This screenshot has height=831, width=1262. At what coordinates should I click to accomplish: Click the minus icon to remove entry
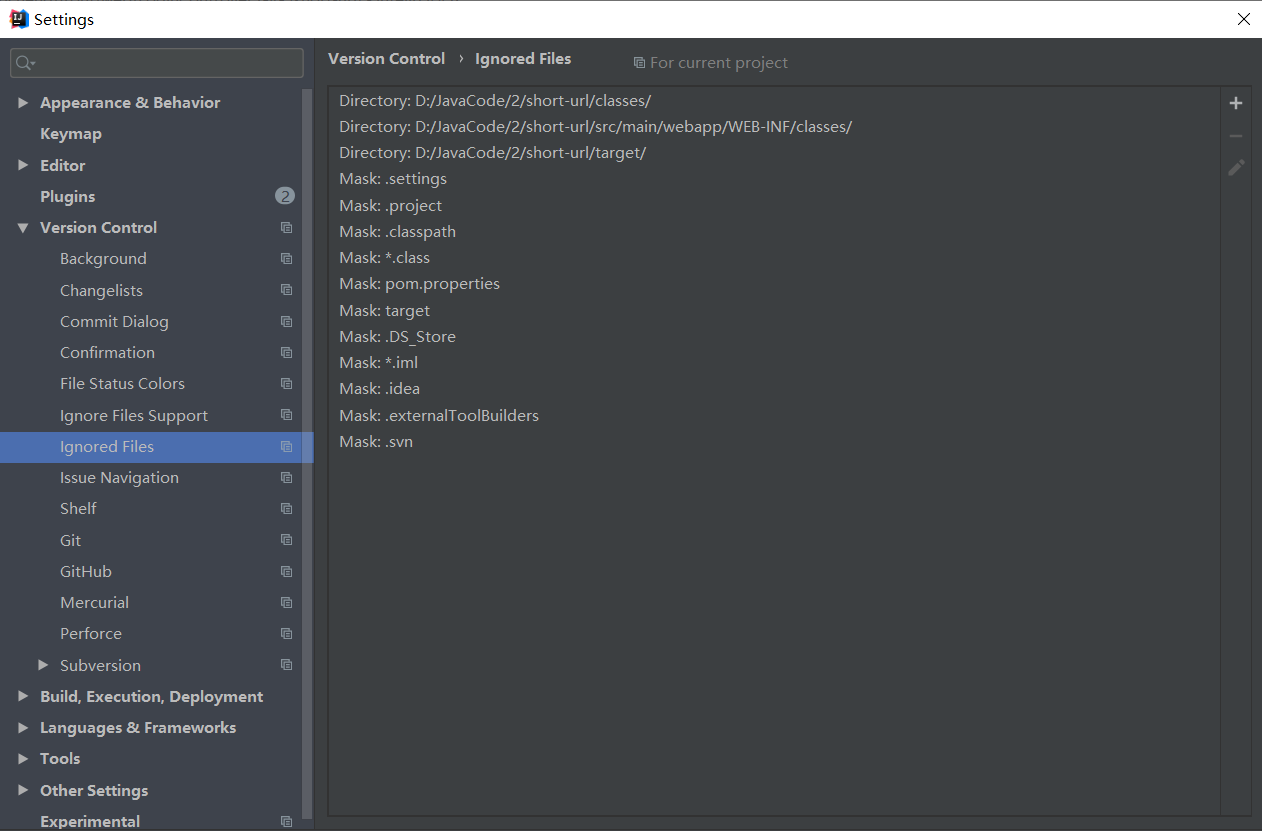pyautogui.click(x=1236, y=135)
